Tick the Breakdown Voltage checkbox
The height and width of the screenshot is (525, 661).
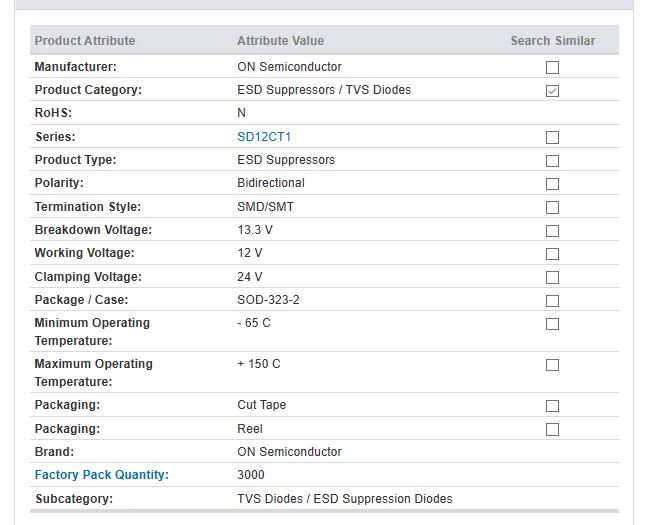coord(552,231)
